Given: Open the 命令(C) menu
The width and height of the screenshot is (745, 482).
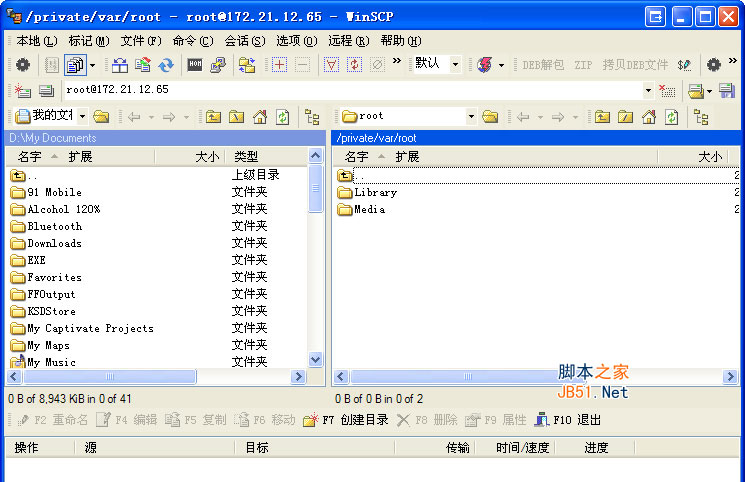Looking at the screenshot, I should 193,41.
